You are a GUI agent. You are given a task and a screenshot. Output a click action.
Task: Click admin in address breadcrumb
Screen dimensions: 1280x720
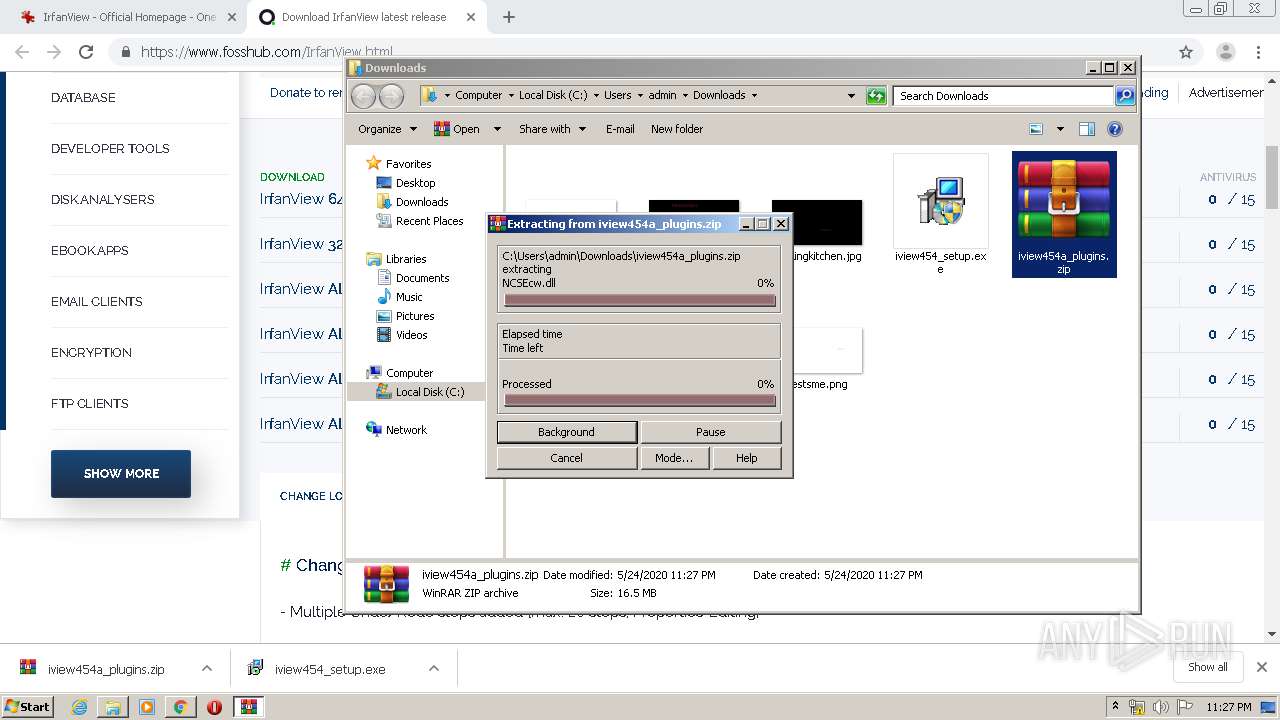662,96
